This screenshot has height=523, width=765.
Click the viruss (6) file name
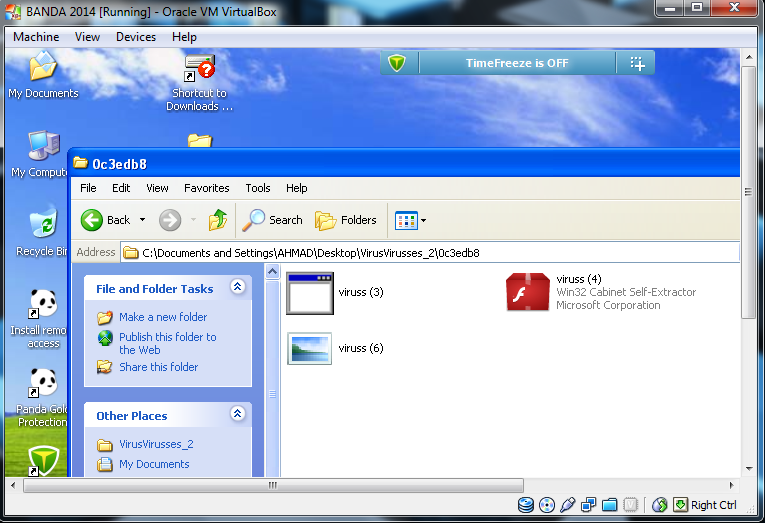(361, 348)
